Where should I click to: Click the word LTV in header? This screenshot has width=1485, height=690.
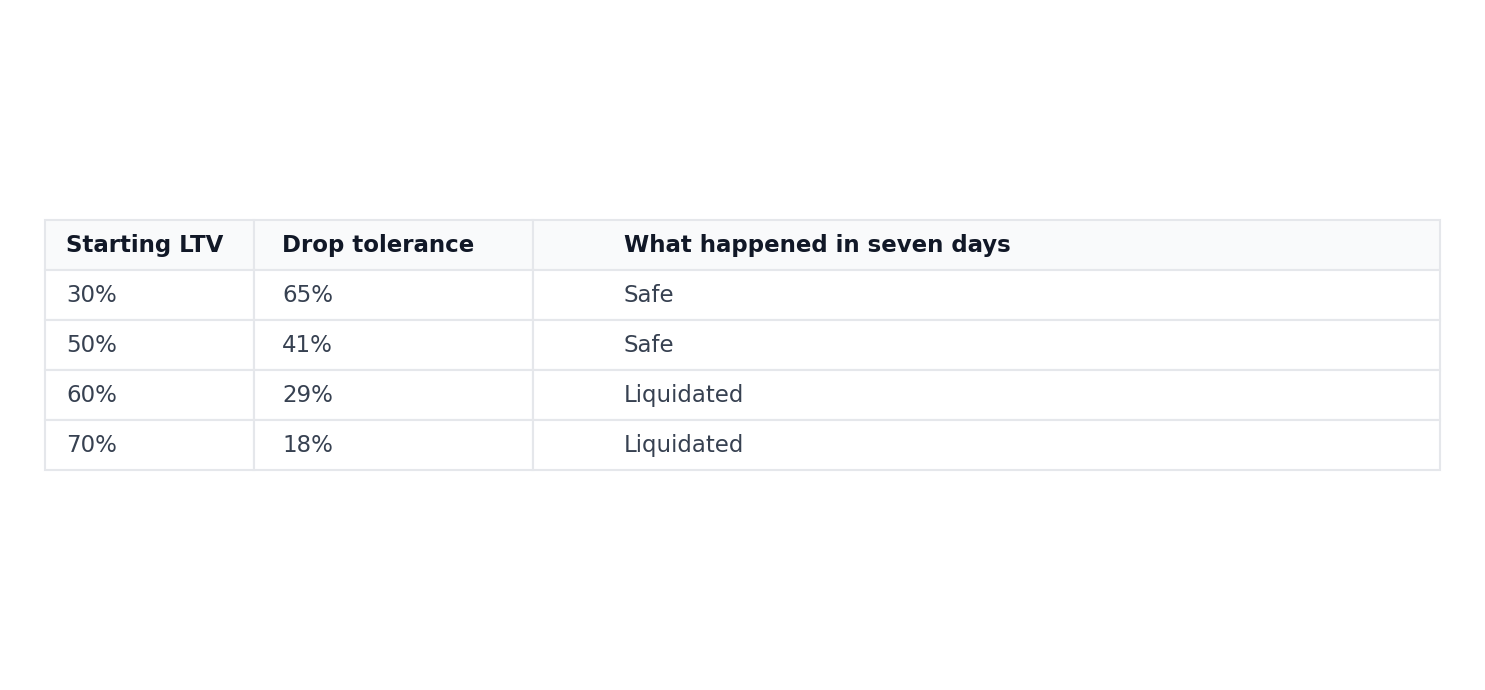coord(201,245)
